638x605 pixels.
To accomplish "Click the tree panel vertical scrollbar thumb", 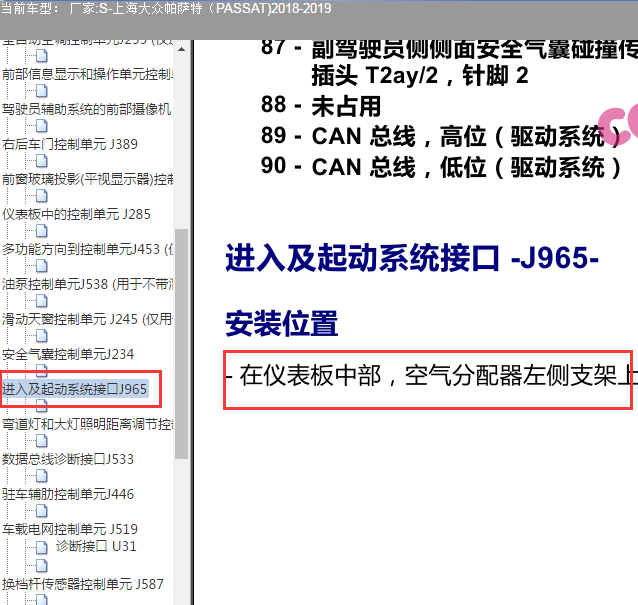I will pyautogui.click(x=181, y=344).
